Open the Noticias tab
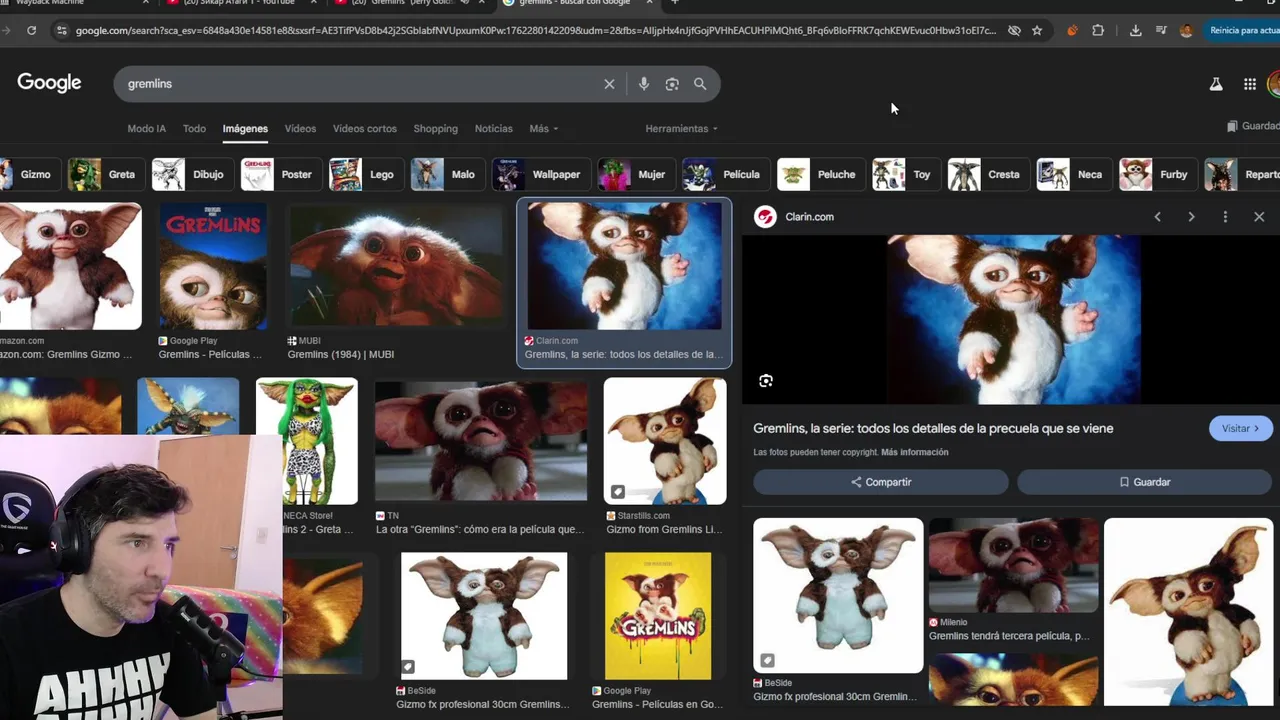This screenshot has height=720, width=1280. (494, 129)
